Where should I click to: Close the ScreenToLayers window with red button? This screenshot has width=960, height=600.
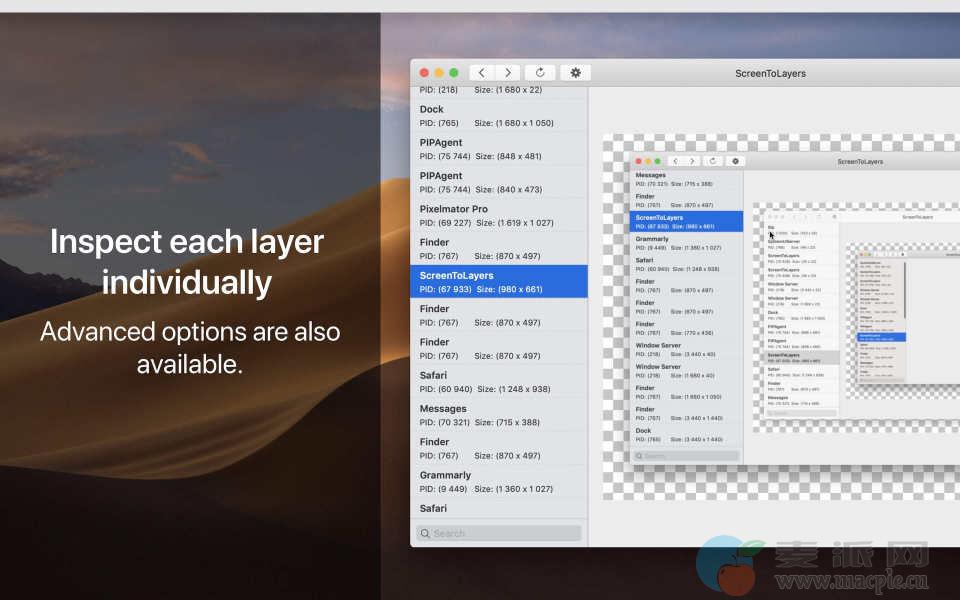coord(424,73)
